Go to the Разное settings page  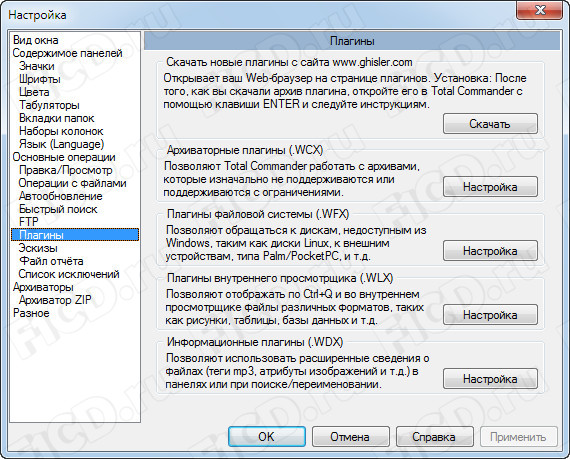tap(31, 313)
